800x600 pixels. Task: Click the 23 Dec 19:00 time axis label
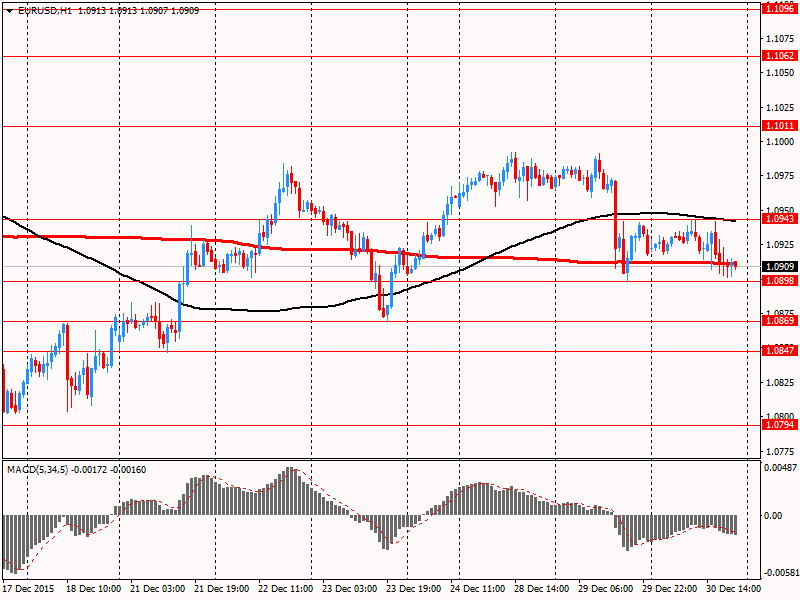[x=414, y=588]
